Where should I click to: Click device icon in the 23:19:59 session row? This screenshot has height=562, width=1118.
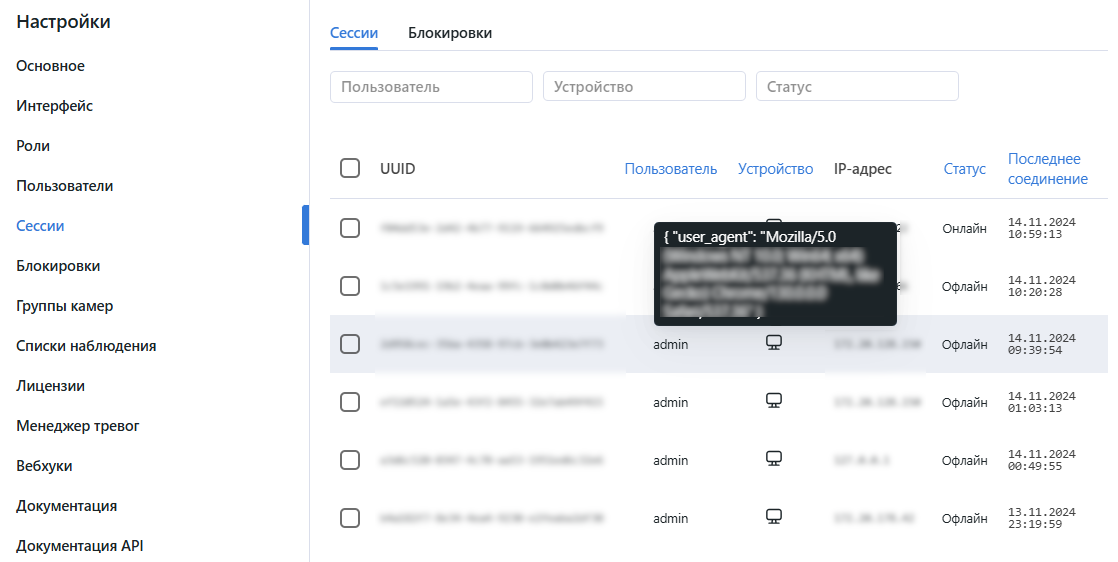[x=773, y=517]
